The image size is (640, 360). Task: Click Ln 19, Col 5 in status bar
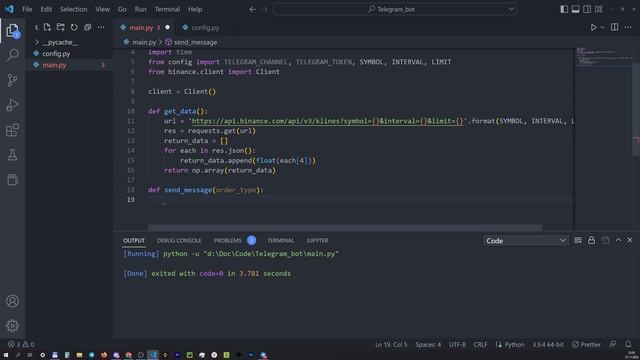pos(391,344)
